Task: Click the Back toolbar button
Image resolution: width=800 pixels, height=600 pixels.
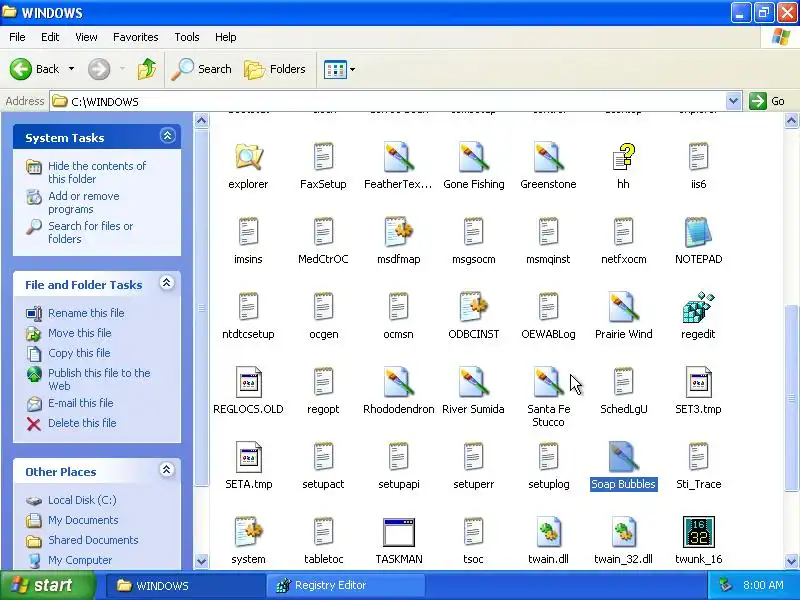Action: [x=35, y=69]
